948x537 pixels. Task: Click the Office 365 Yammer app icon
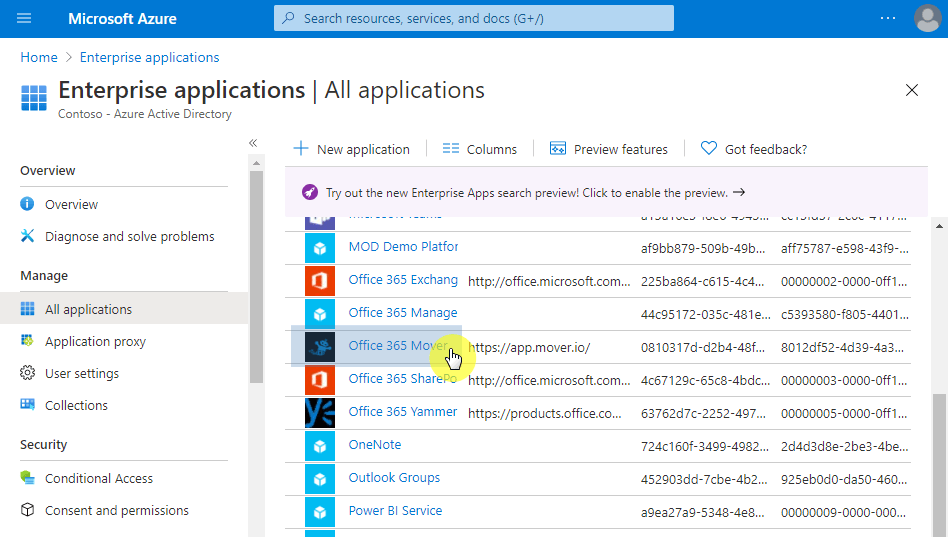(320, 413)
